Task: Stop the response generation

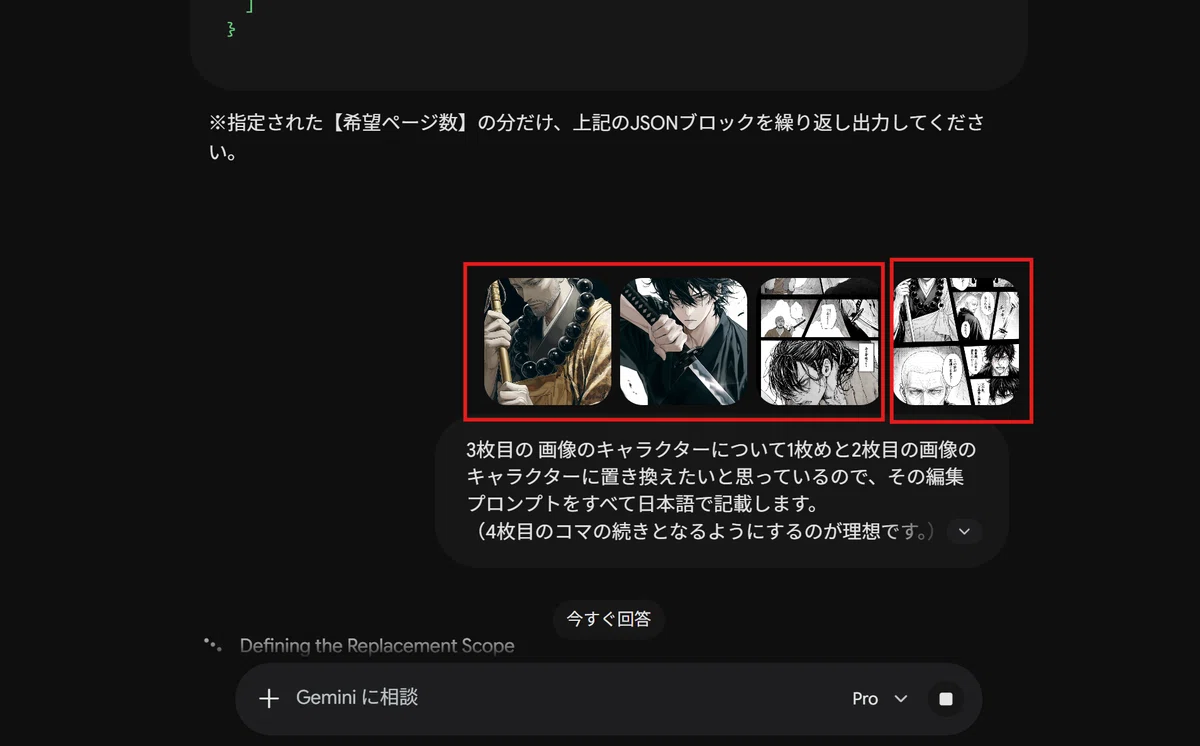Action: click(x=945, y=699)
